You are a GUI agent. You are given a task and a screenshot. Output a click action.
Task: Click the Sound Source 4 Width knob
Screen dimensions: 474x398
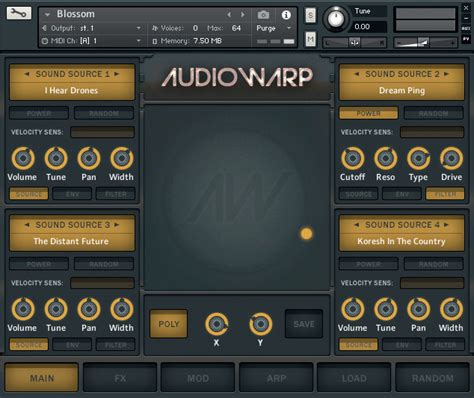(x=451, y=309)
